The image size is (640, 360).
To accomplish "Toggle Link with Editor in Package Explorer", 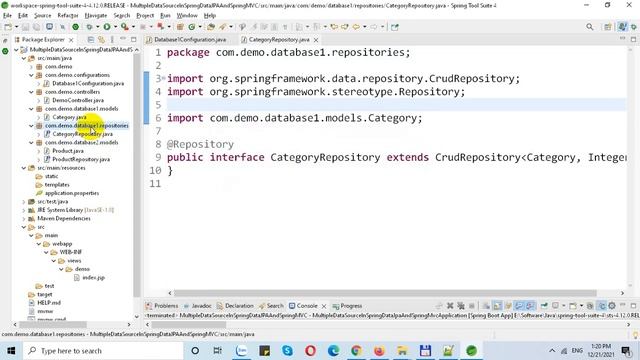I will pos(101,40).
